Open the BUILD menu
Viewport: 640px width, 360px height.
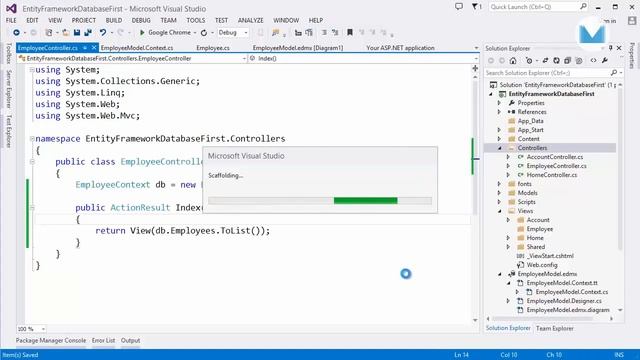114,20
